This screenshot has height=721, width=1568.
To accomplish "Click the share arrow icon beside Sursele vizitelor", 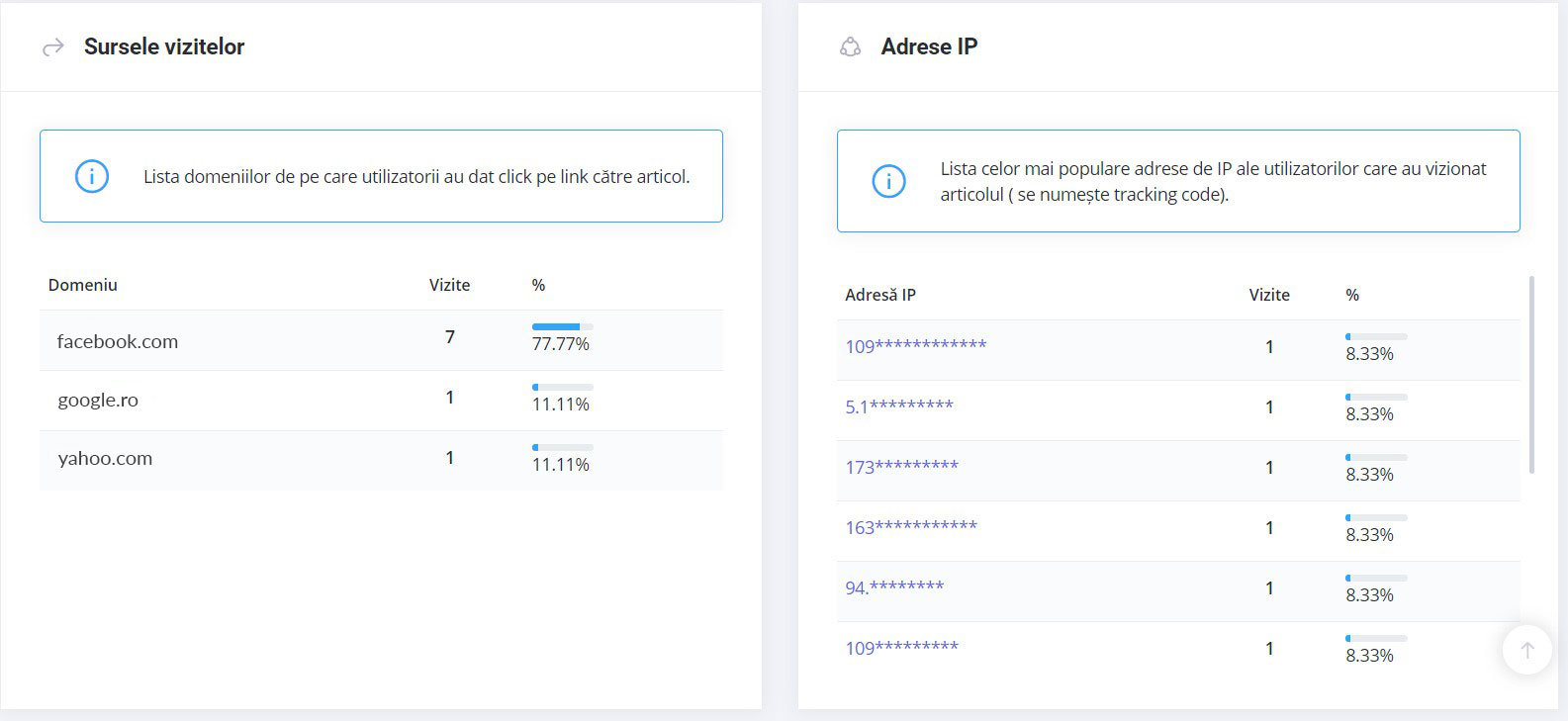I will pos(53,46).
